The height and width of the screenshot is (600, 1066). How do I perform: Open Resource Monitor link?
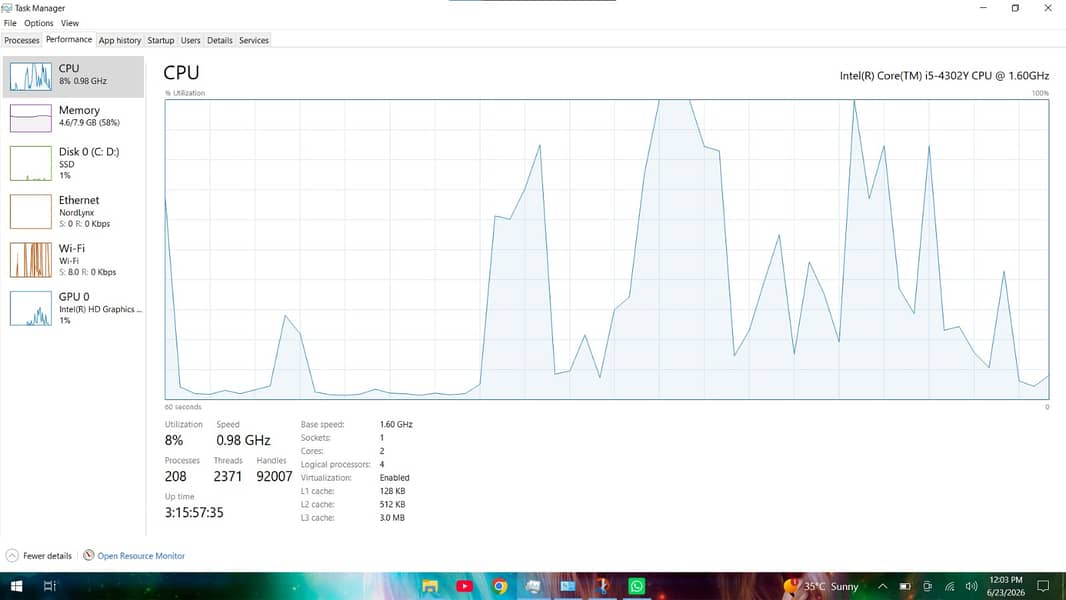coord(141,556)
